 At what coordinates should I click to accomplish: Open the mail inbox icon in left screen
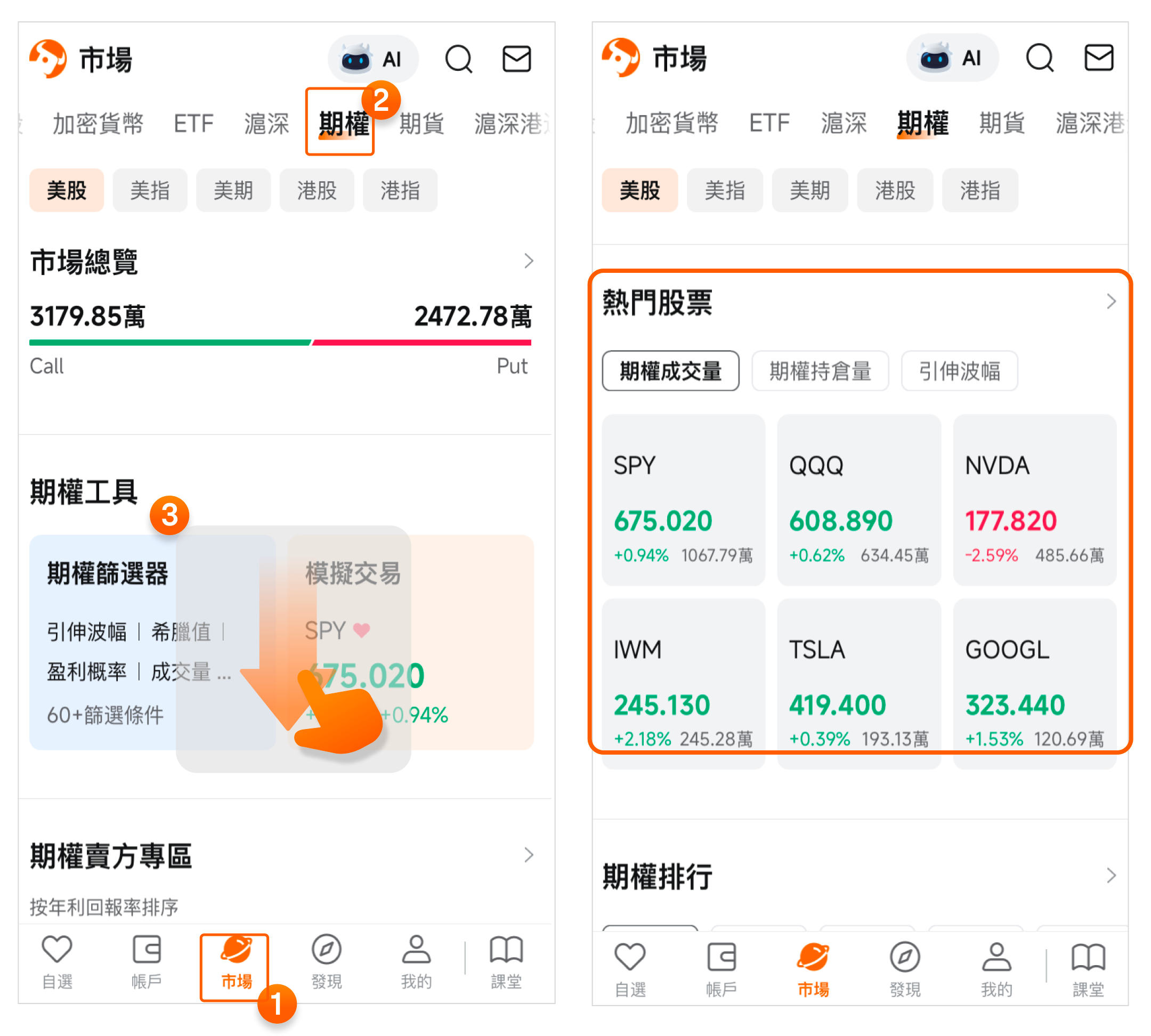coord(516,59)
